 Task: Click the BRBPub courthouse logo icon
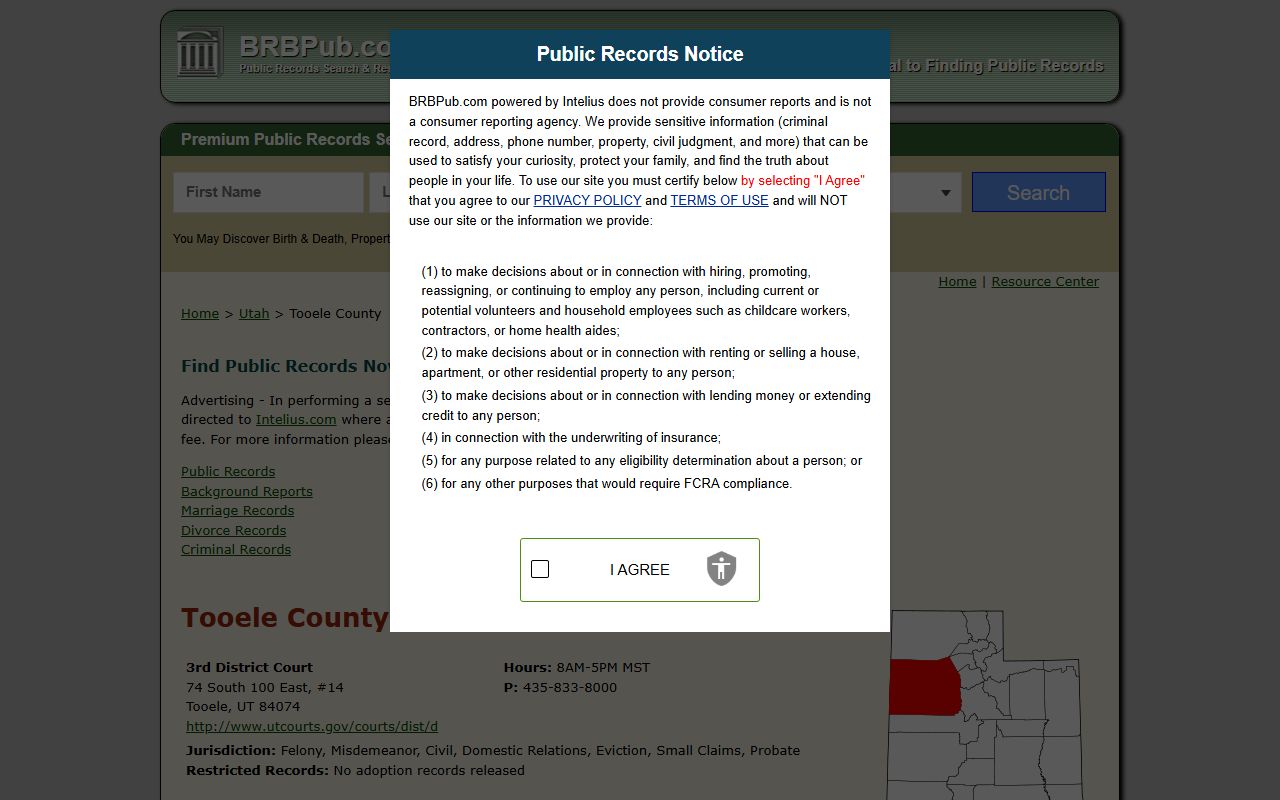(199, 52)
